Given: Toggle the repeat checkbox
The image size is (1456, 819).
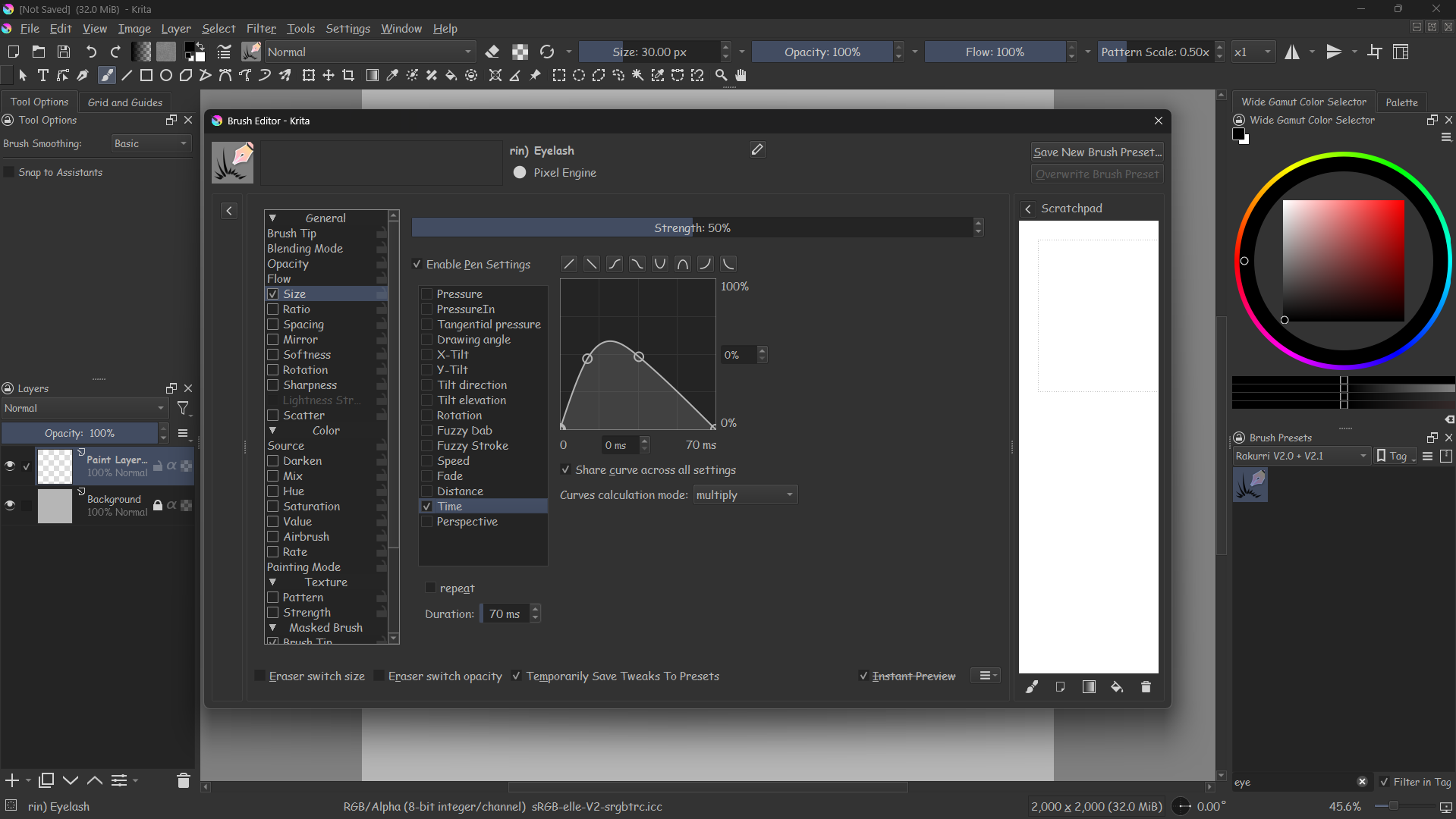Looking at the screenshot, I should (431, 588).
